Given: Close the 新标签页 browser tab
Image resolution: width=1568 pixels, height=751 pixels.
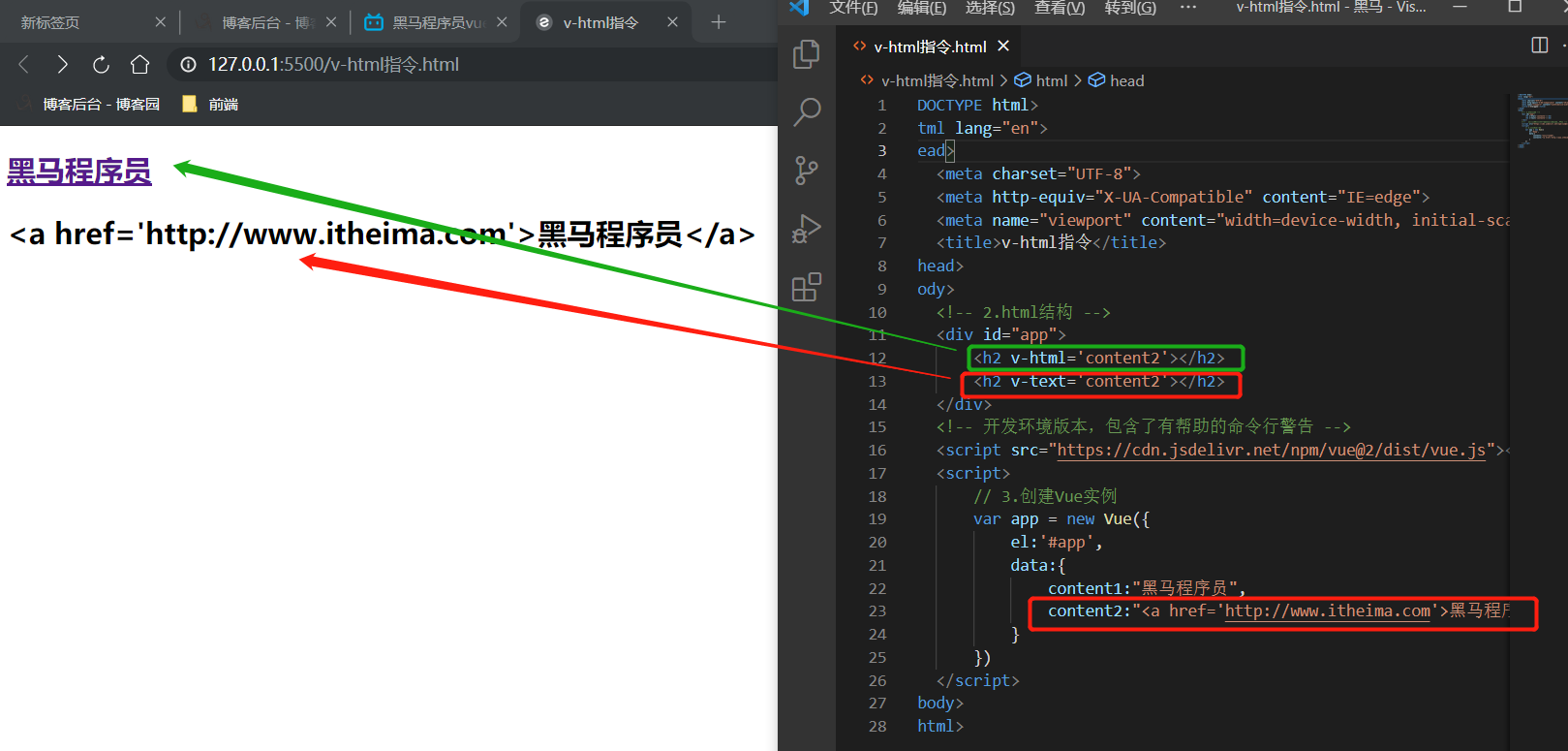Looking at the screenshot, I should pos(160,21).
